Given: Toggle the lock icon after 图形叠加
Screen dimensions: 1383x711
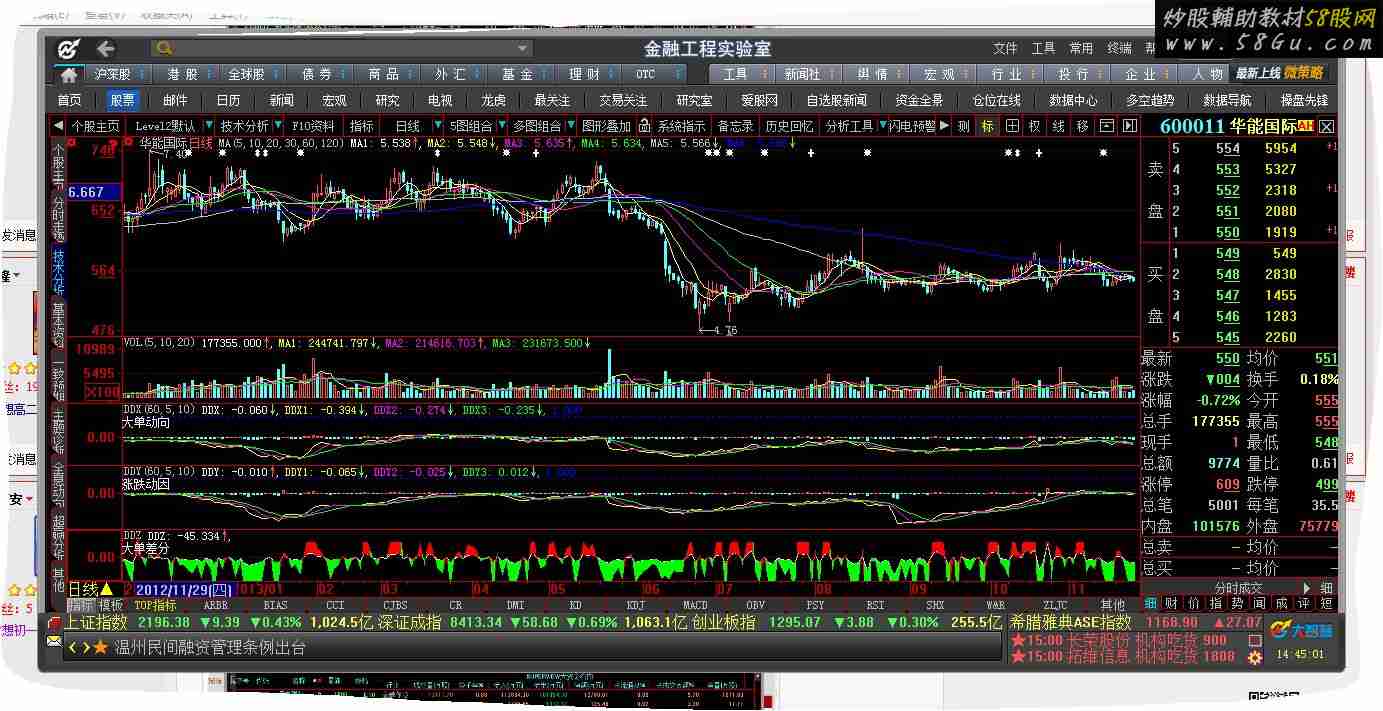Looking at the screenshot, I should 644,126.
